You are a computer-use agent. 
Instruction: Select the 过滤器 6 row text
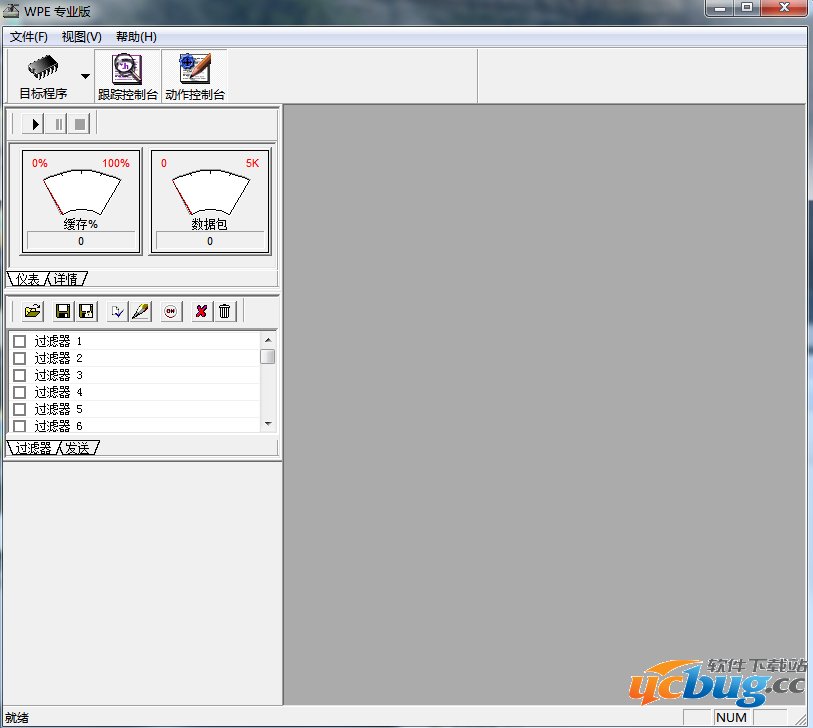coord(58,426)
